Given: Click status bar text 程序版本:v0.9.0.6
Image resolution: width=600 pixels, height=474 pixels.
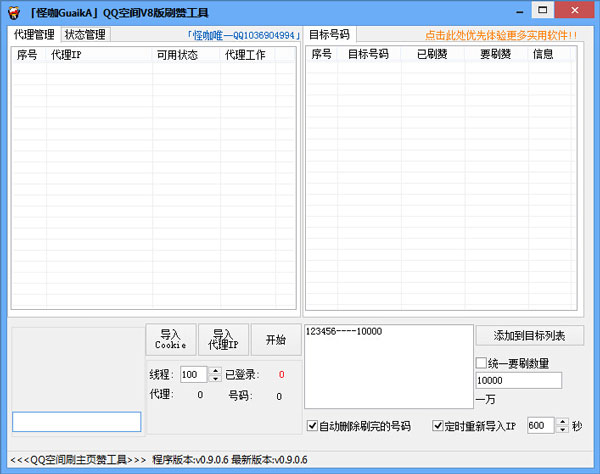Looking at the screenshot, I should click(x=190, y=459).
